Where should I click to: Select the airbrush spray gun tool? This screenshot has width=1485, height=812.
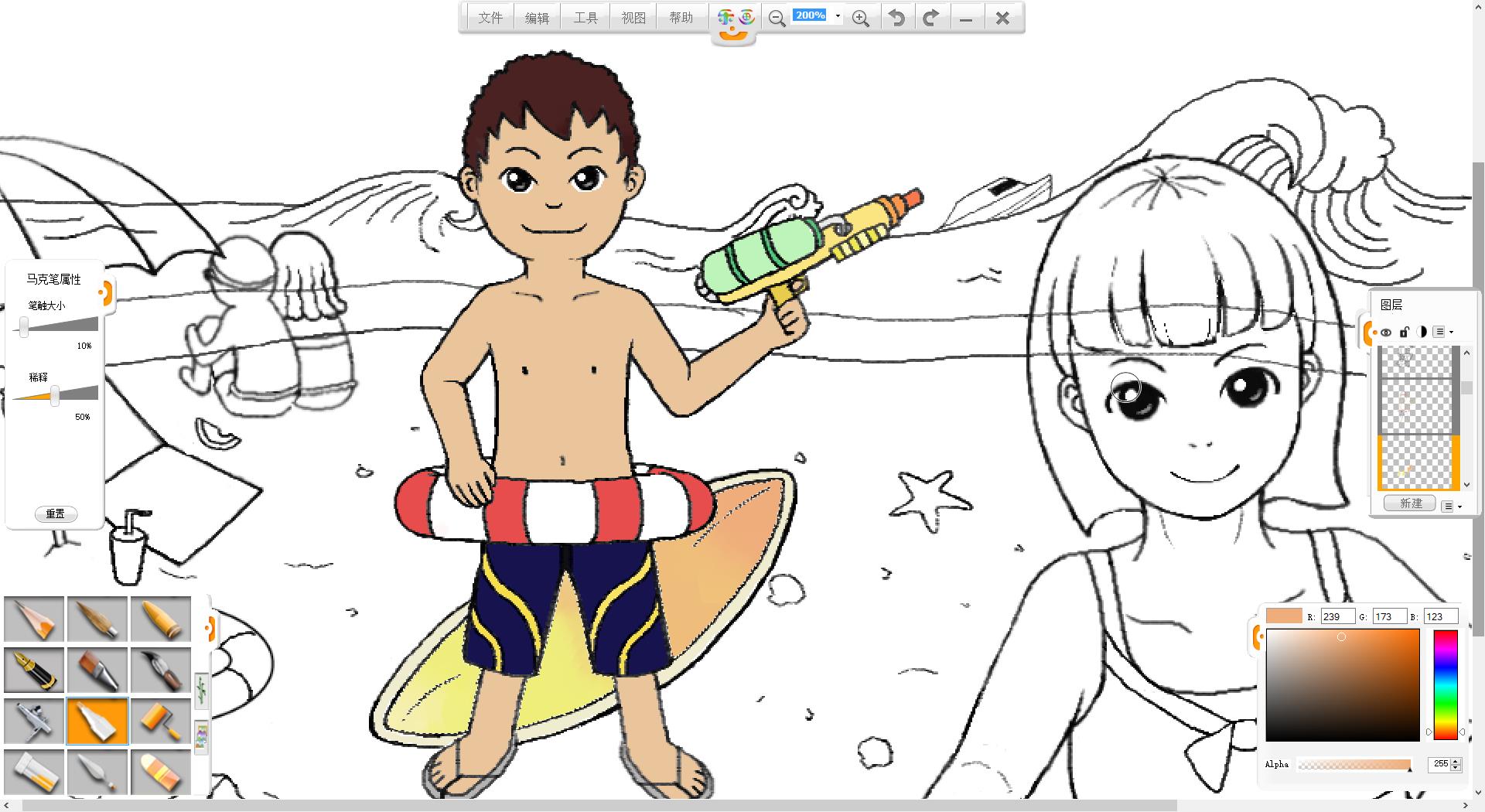pos(35,722)
